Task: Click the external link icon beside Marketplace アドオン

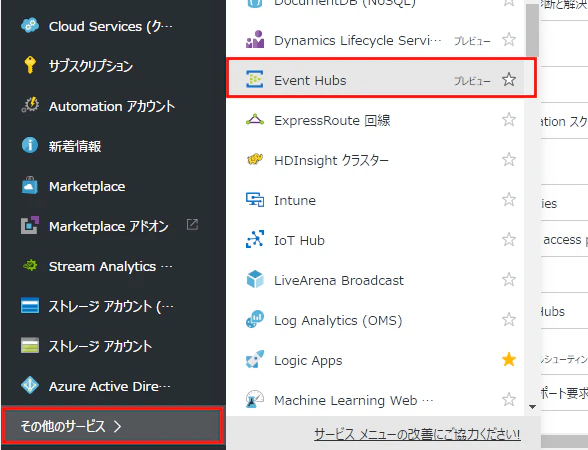Action: pyautogui.click(x=192, y=225)
